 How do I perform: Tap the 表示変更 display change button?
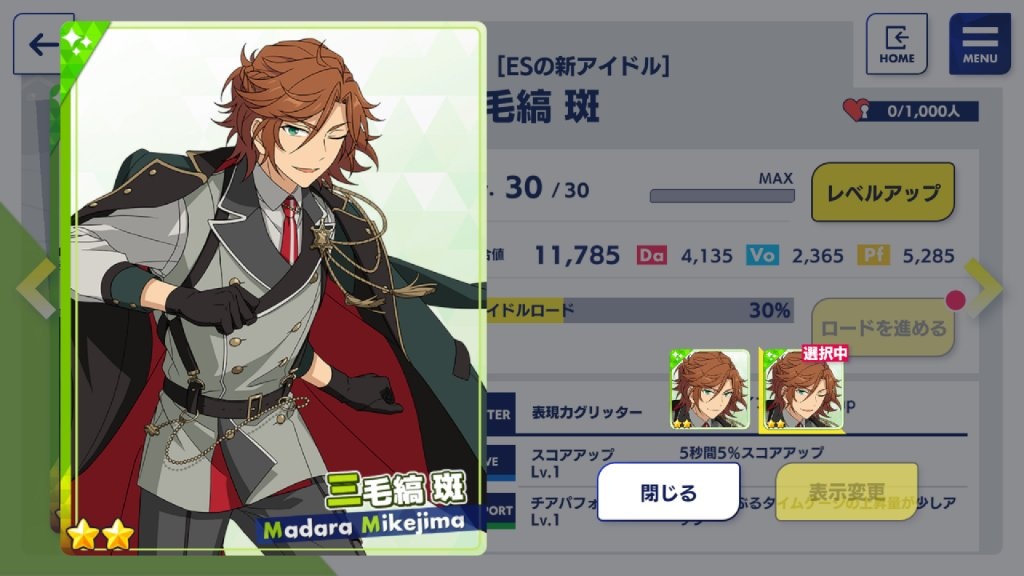(846, 492)
